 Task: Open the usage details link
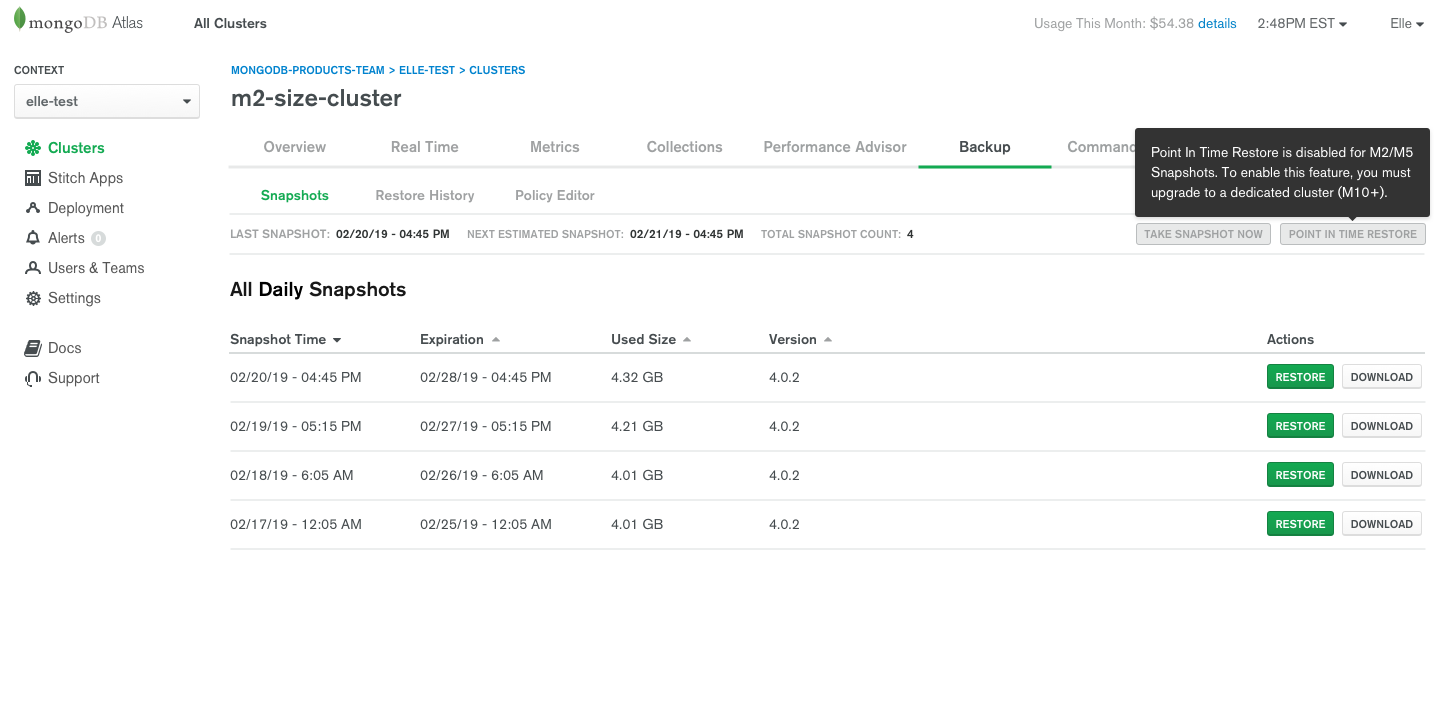tap(1217, 23)
